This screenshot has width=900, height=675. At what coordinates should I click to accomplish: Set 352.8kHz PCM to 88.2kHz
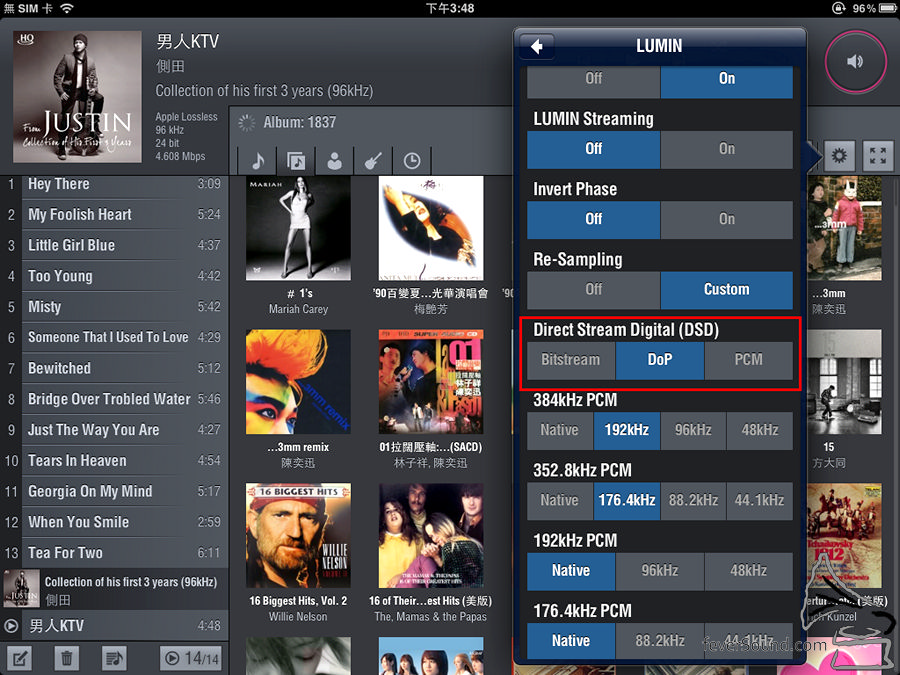click(x=693, y=501)
